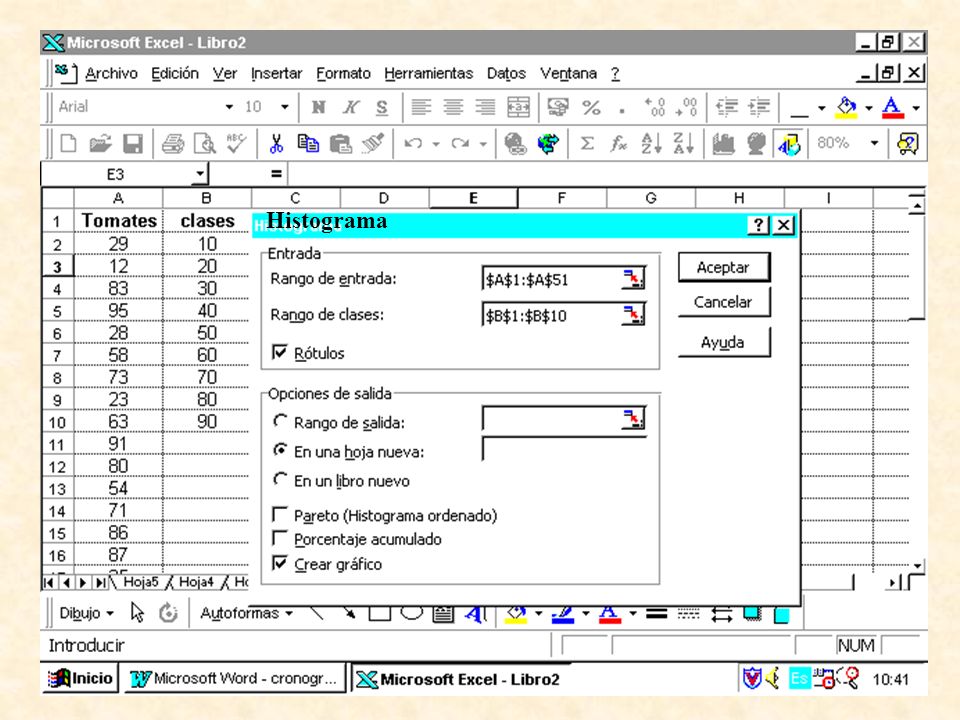The width and height of the screenshot is (960, 720).
Task: Open the Undo history dropdown arrow
Action: pyautogui.click(x=436, y=144)
